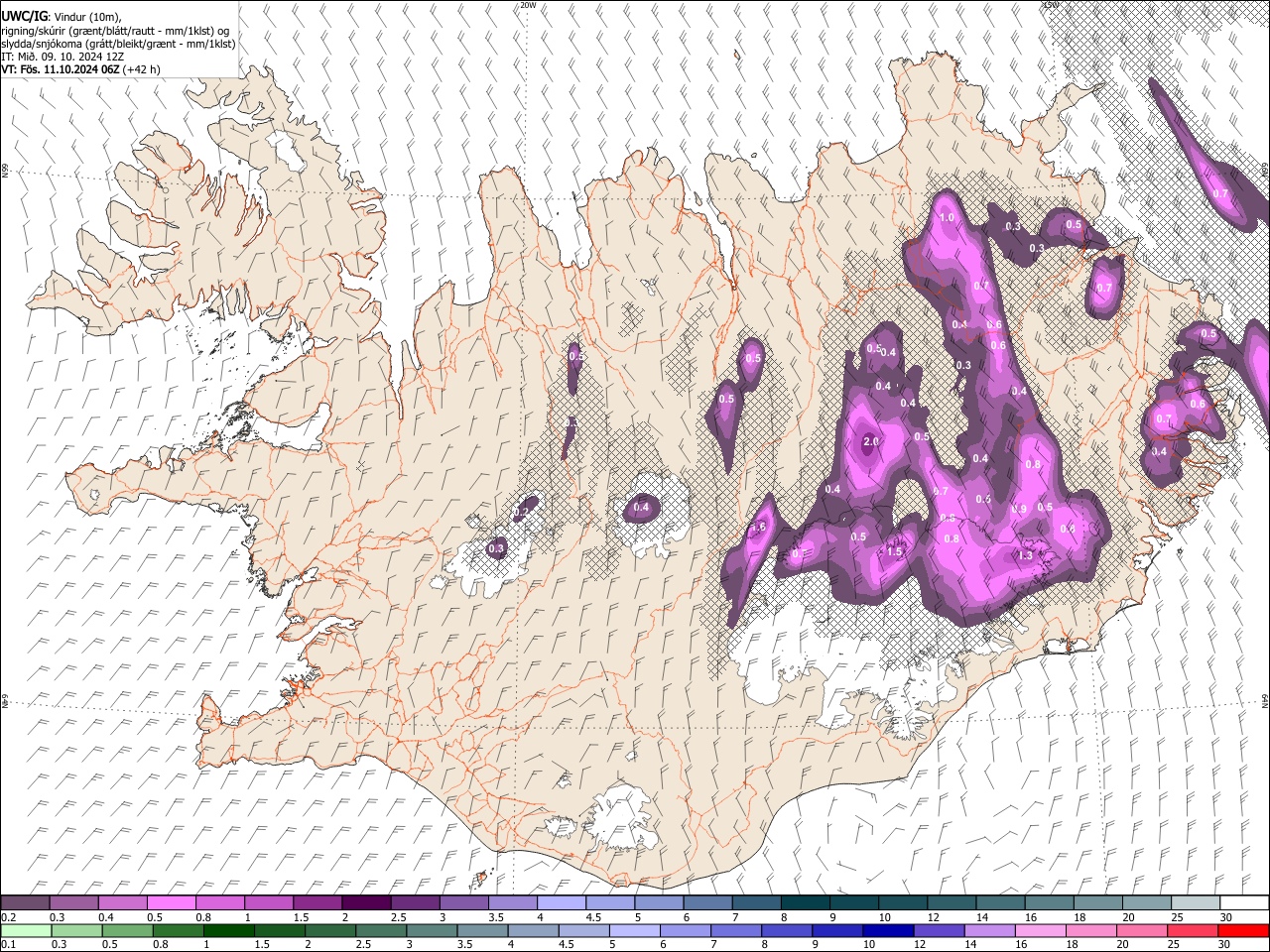Pick the dark teal 9–10 snow legend swatch
The height and width of the screenshot is (952, 1270).
[x=853, y=903]
